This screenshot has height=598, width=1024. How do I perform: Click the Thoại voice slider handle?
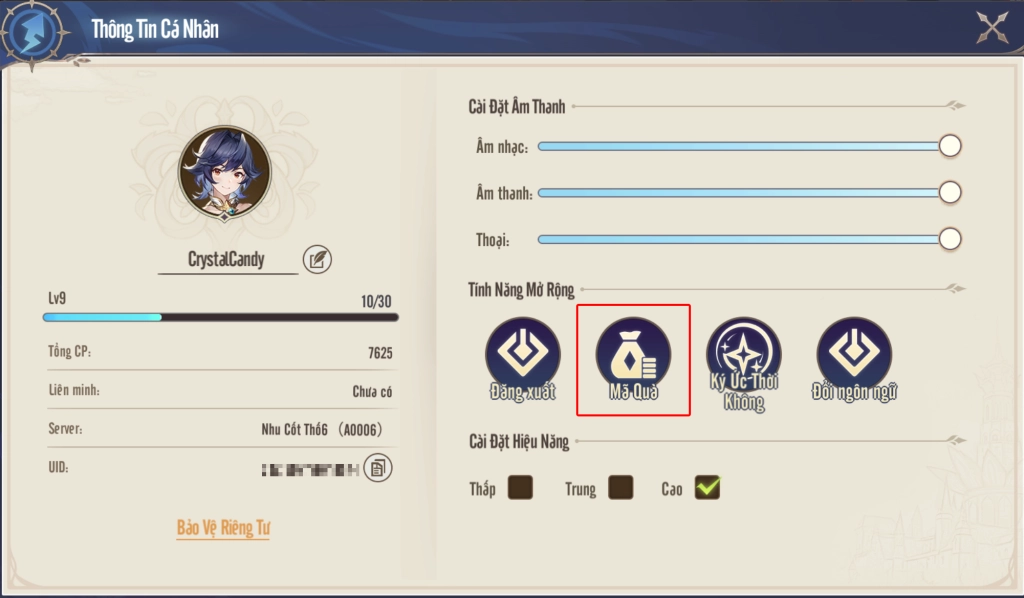point(950,239)
